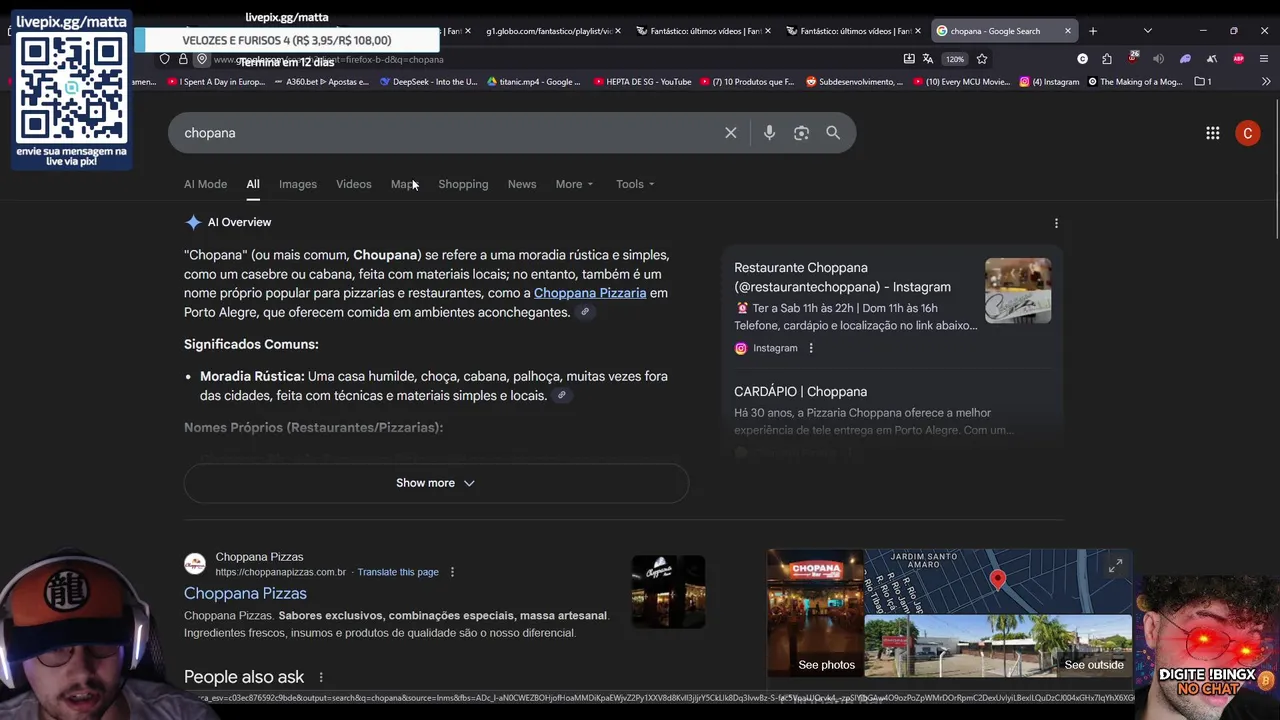Open the More search filters dropdown
This screenshot has width=1280, height=720.
(574, 184)
